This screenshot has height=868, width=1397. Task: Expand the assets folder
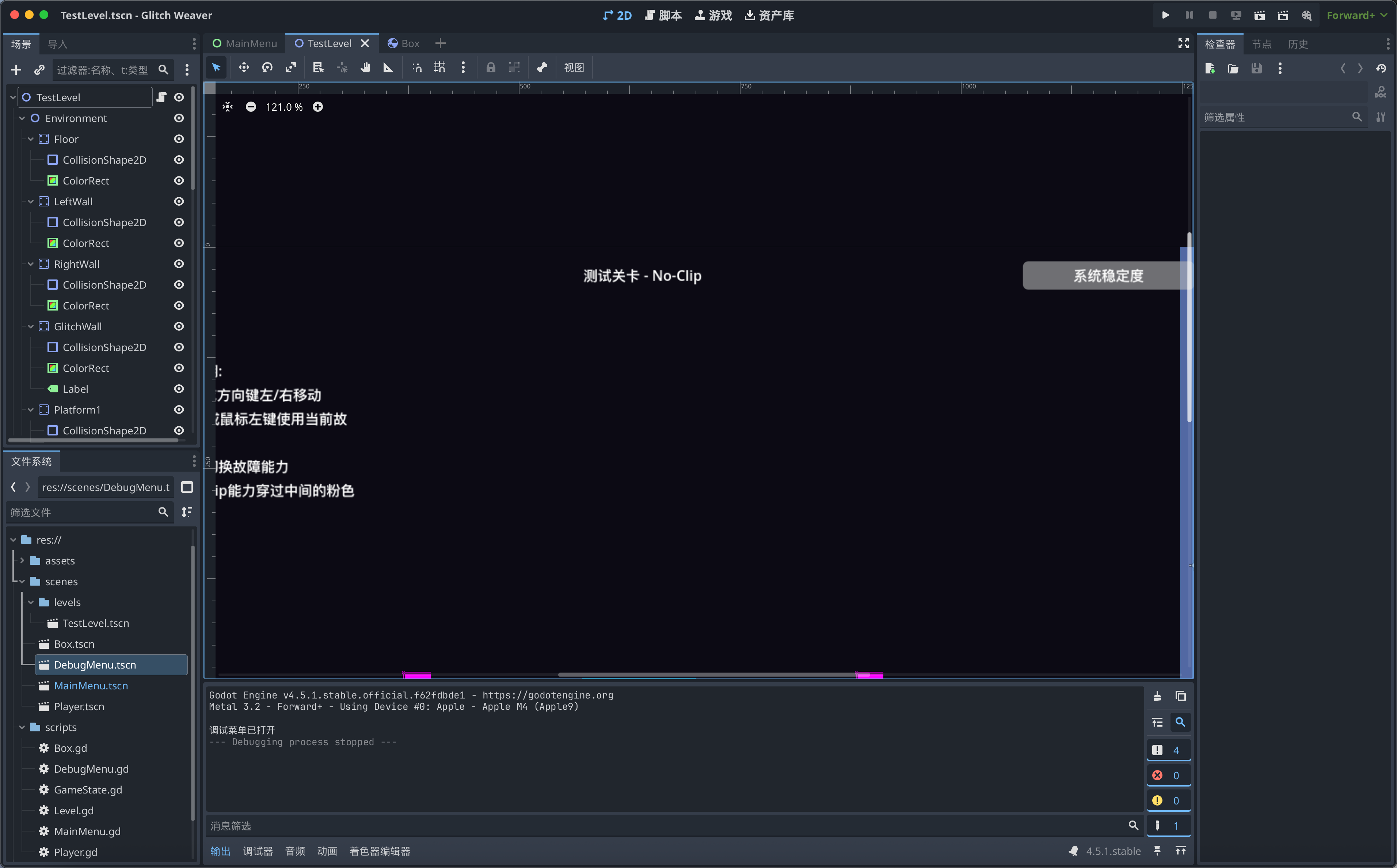tap(22, 560)
